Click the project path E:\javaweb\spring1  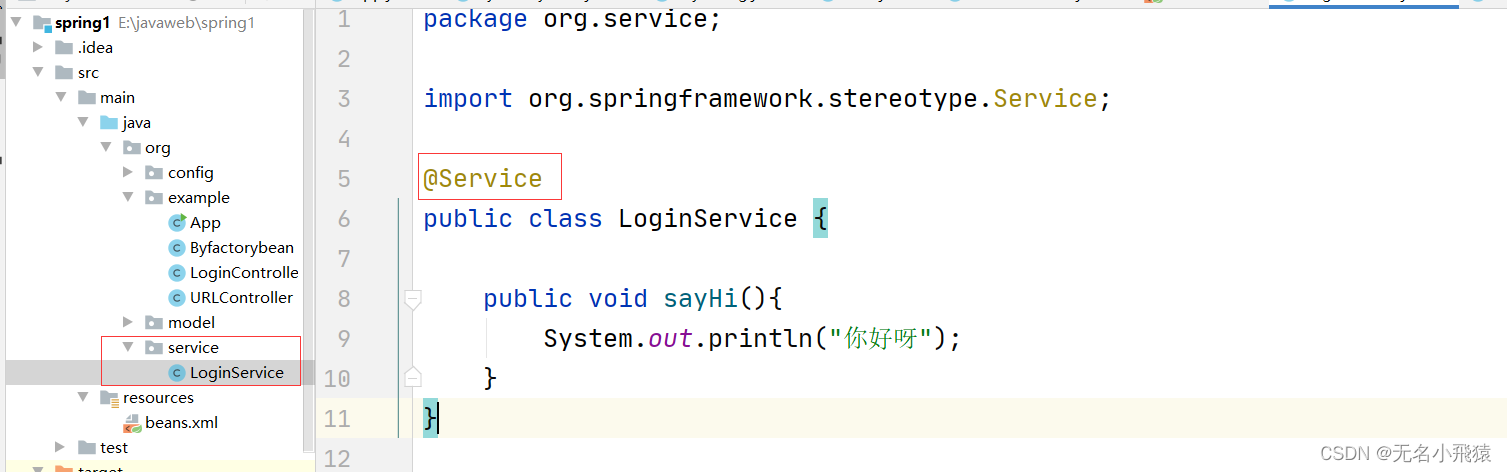click(186, 22)
